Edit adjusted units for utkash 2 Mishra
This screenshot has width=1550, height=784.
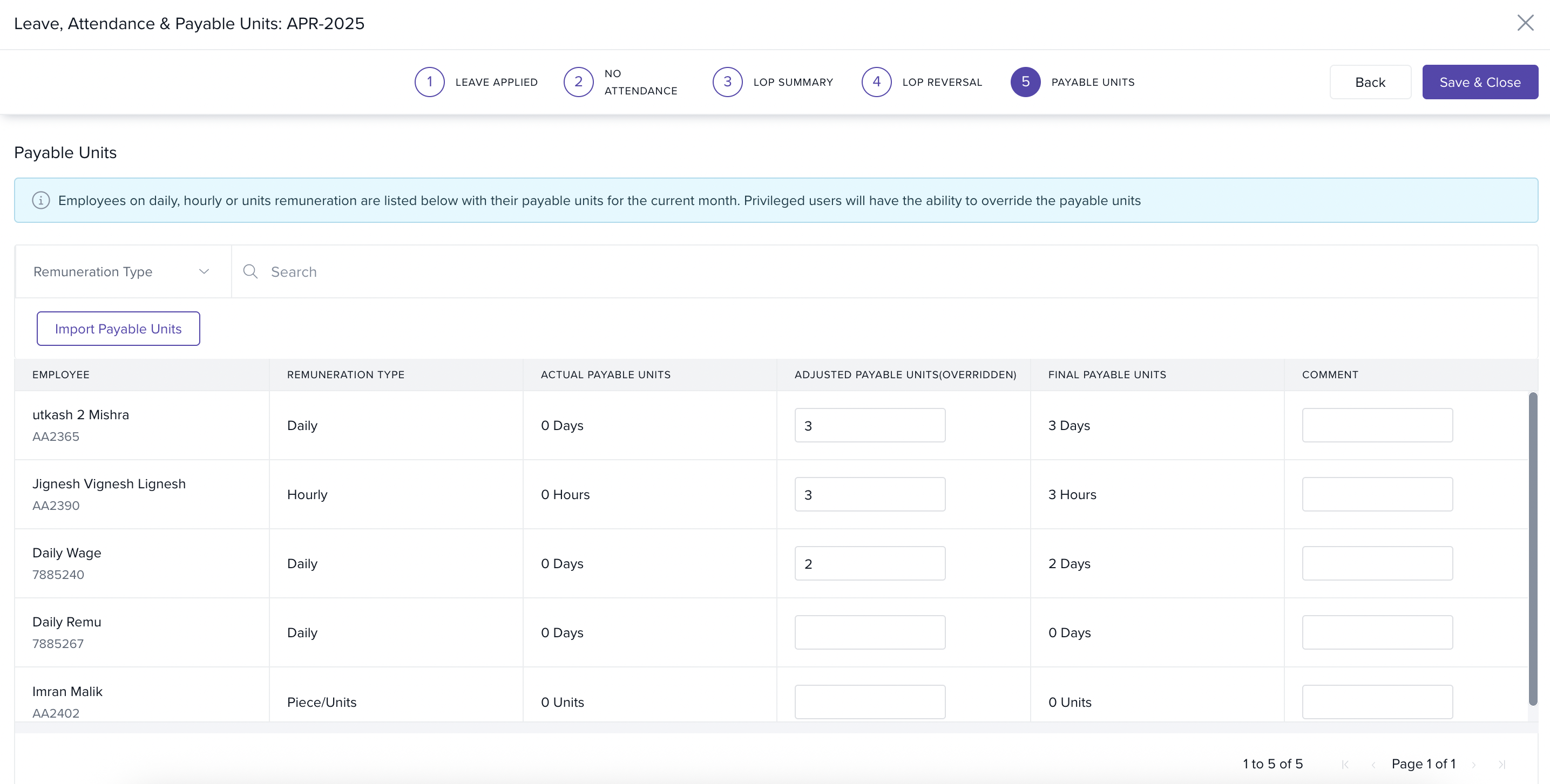click(869, 426)
